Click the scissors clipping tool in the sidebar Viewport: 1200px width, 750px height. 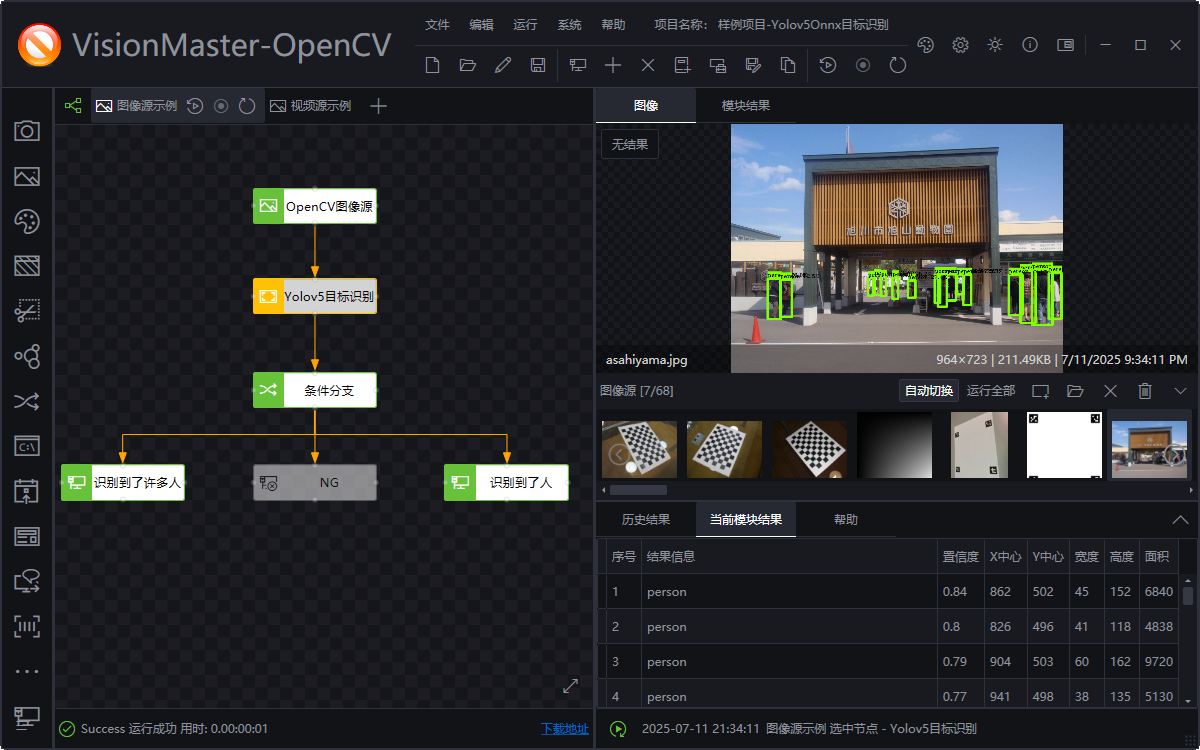tap(27, 311)
